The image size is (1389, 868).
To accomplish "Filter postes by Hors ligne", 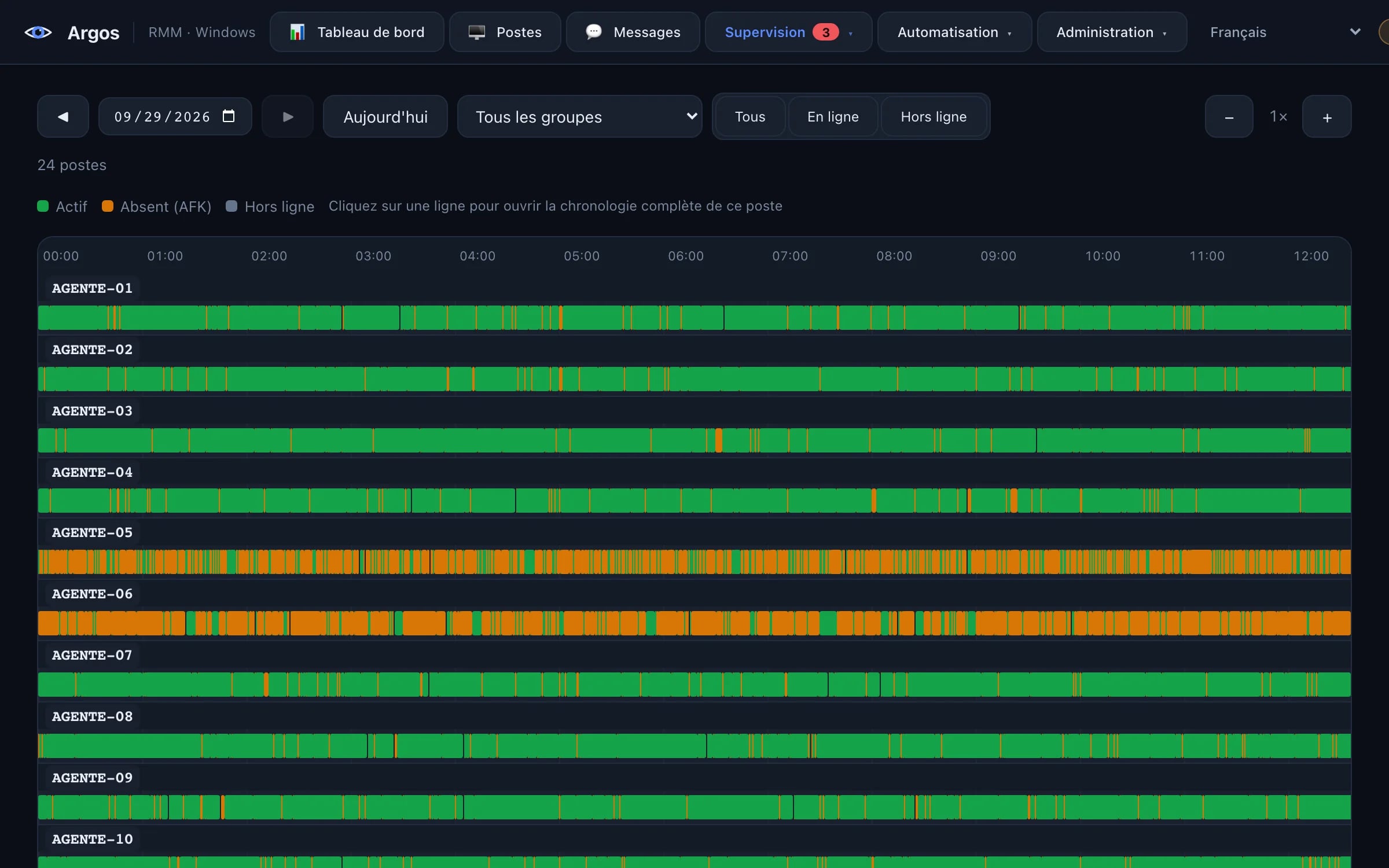I will pos(934,117).
